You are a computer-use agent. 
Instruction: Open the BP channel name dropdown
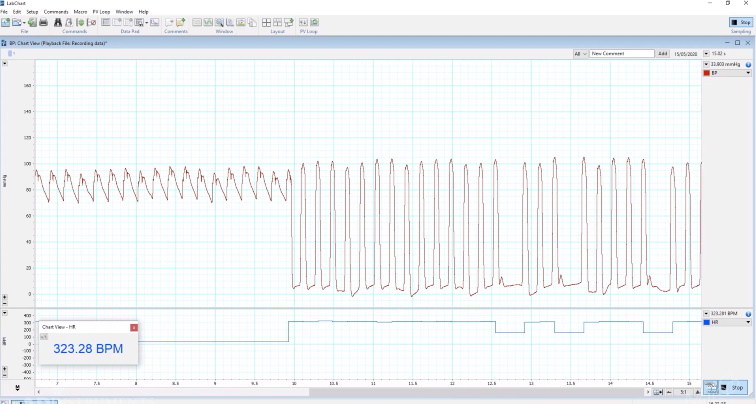pyautogui.click(x=748, y=73)
